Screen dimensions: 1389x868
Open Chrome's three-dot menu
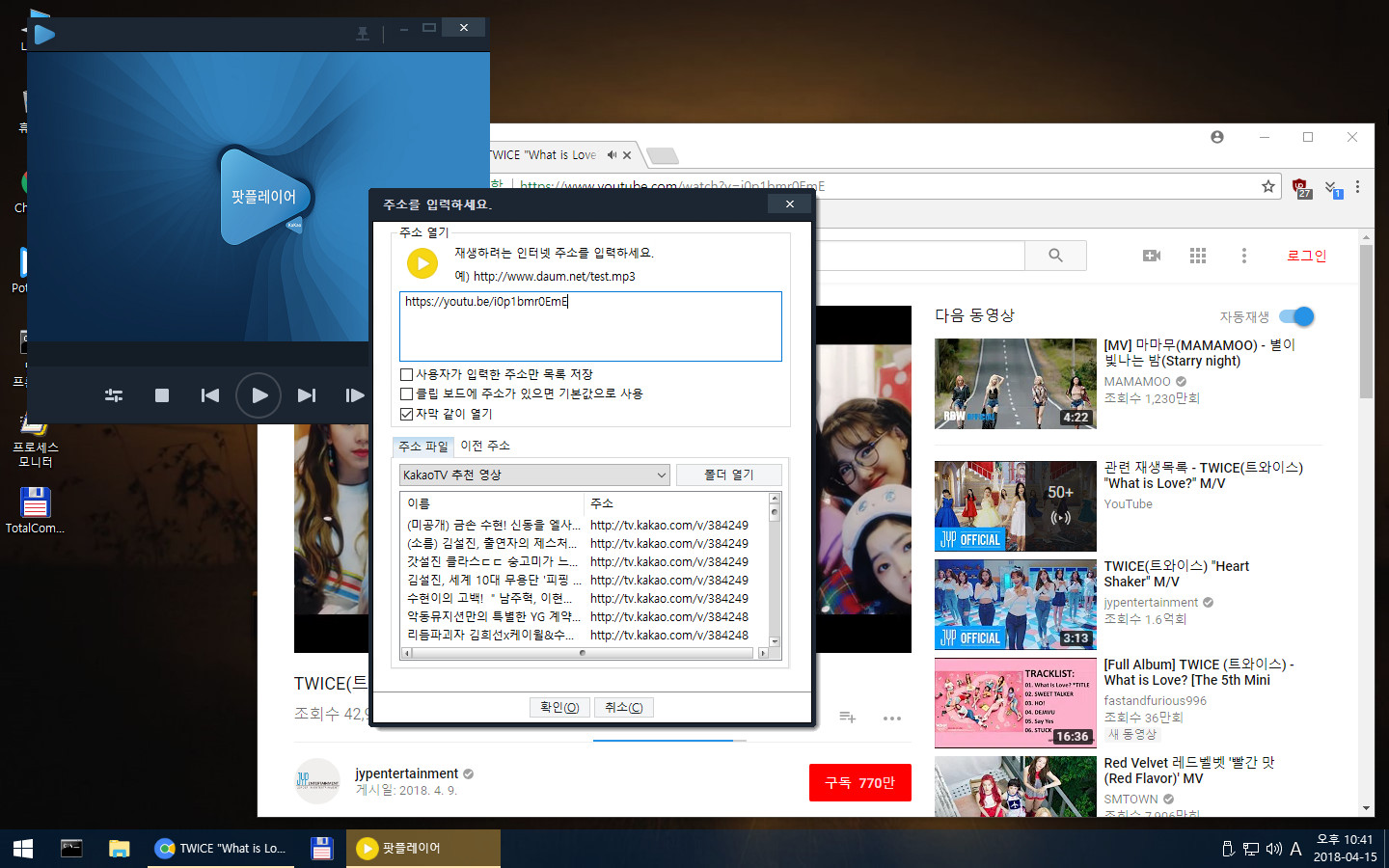coord(1357,187)
